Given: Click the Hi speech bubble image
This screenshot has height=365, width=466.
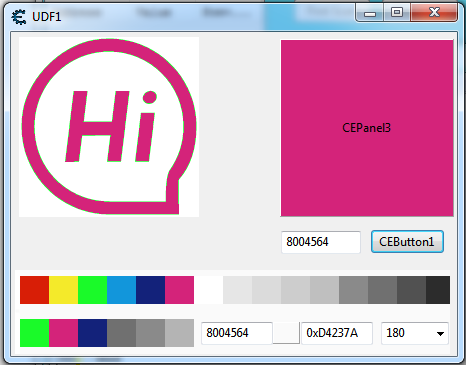Looking at the screenshot, I should [109, 127].
